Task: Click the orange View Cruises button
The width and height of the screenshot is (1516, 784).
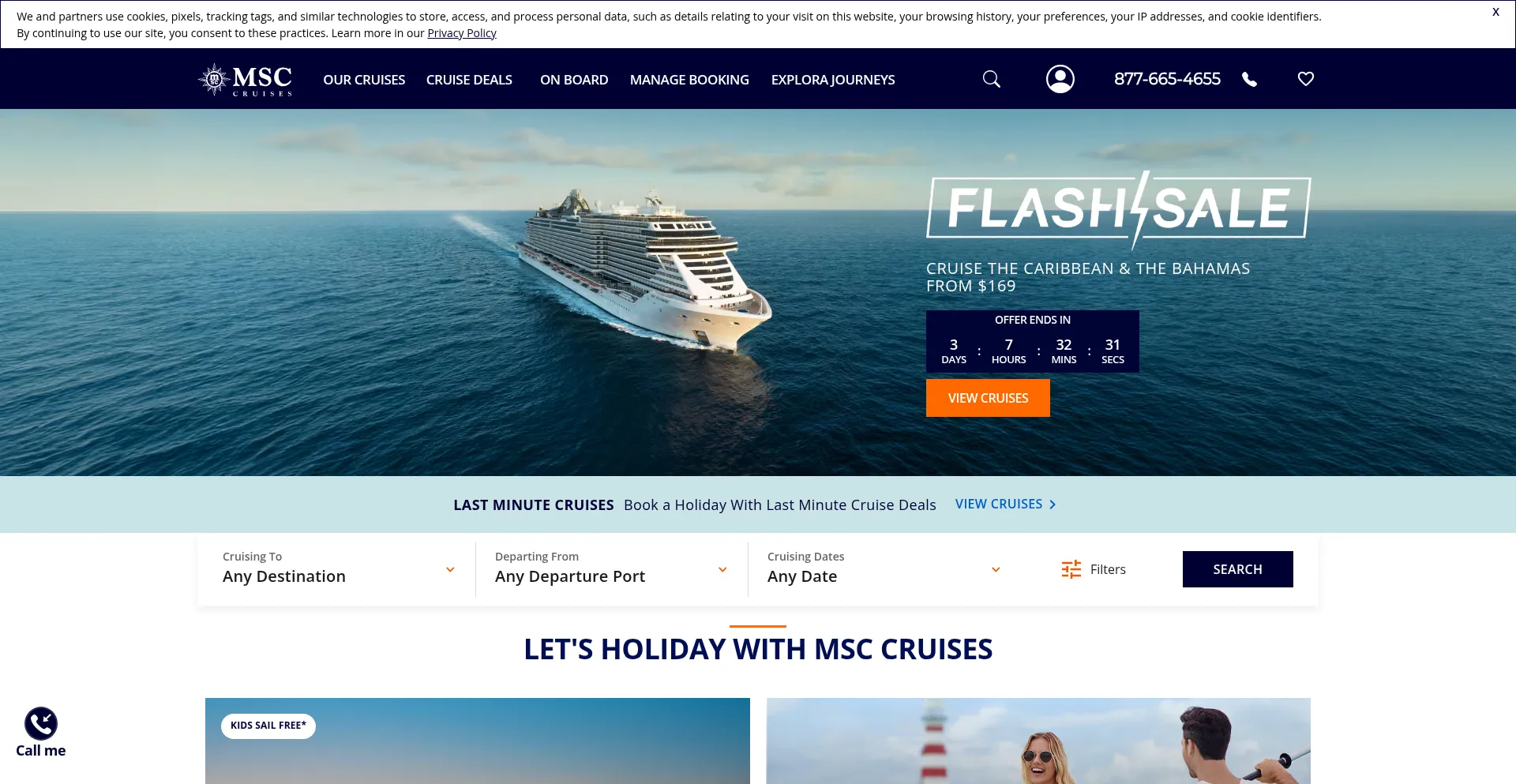Action: pyautogui.click(x=988, y=398)
